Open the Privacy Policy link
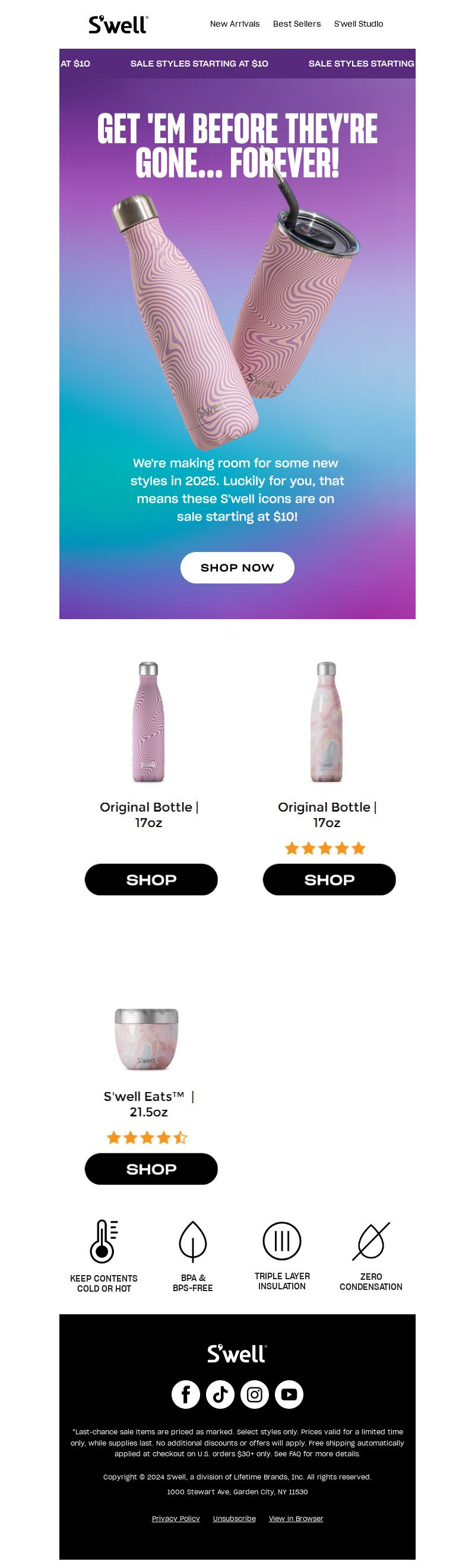 coord(176,1518)
